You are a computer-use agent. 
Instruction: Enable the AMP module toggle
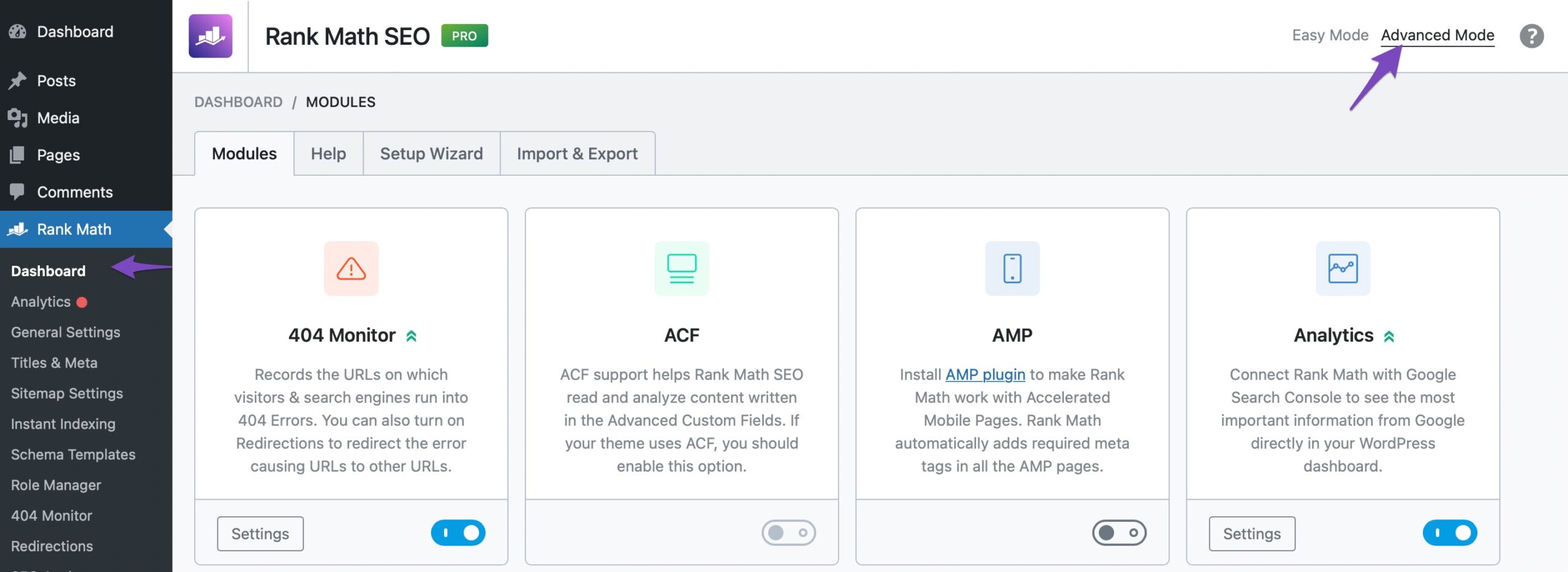[x=1119, y=533]
